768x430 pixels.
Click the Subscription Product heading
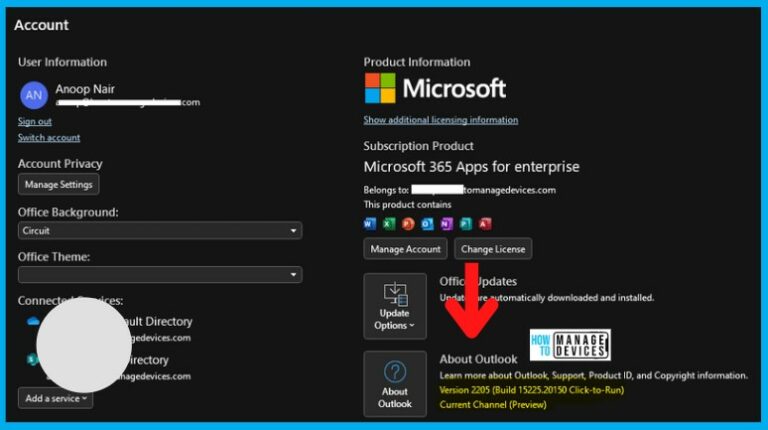[x=418, y=146]
